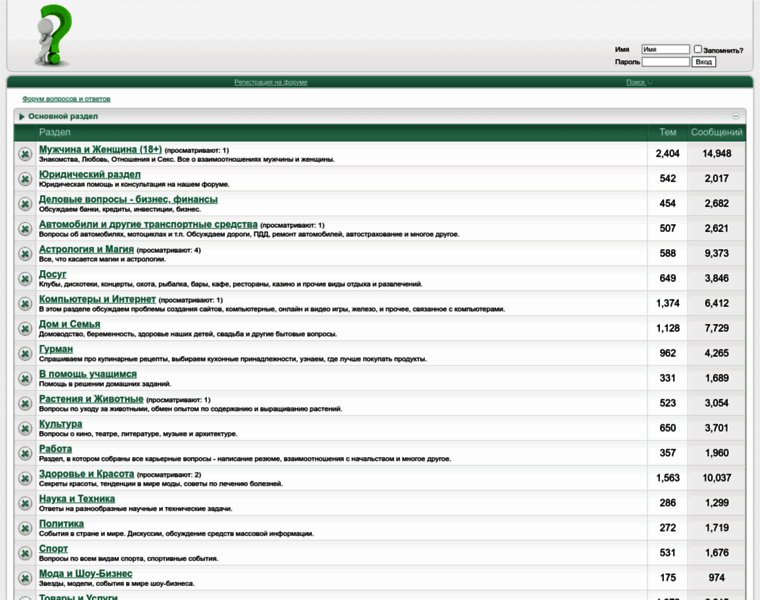The image size is (760, 600).
Task: Click the status icon beside Политика
Action: (25, 528)
